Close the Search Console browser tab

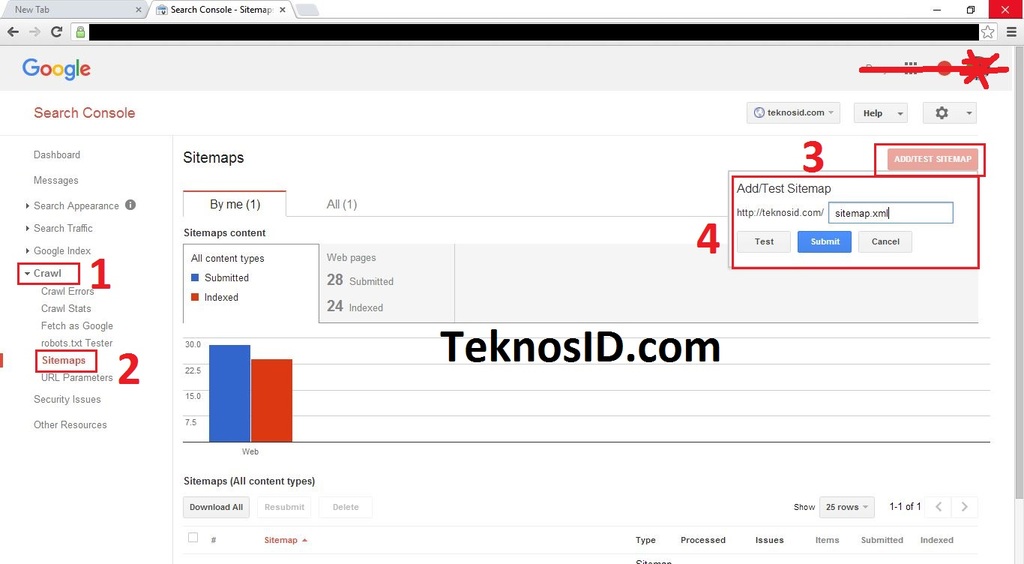tap(282, 10)
